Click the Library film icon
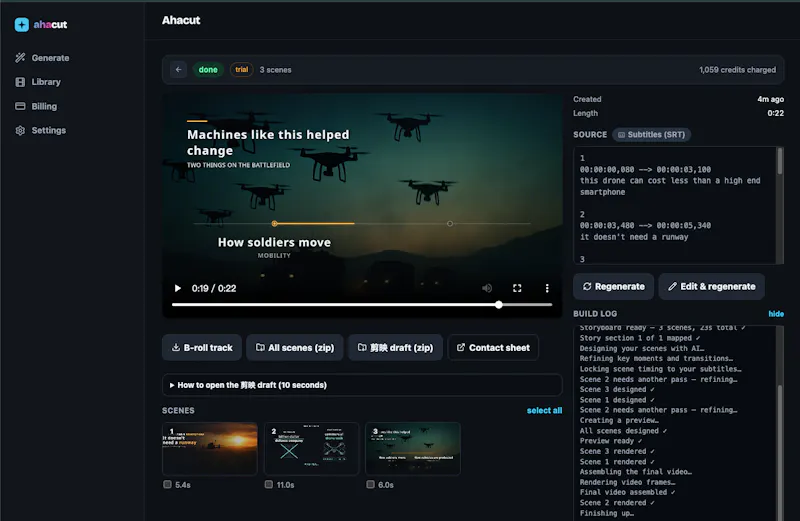The height and width of the screenshot is (521, 800). (20, 82)
